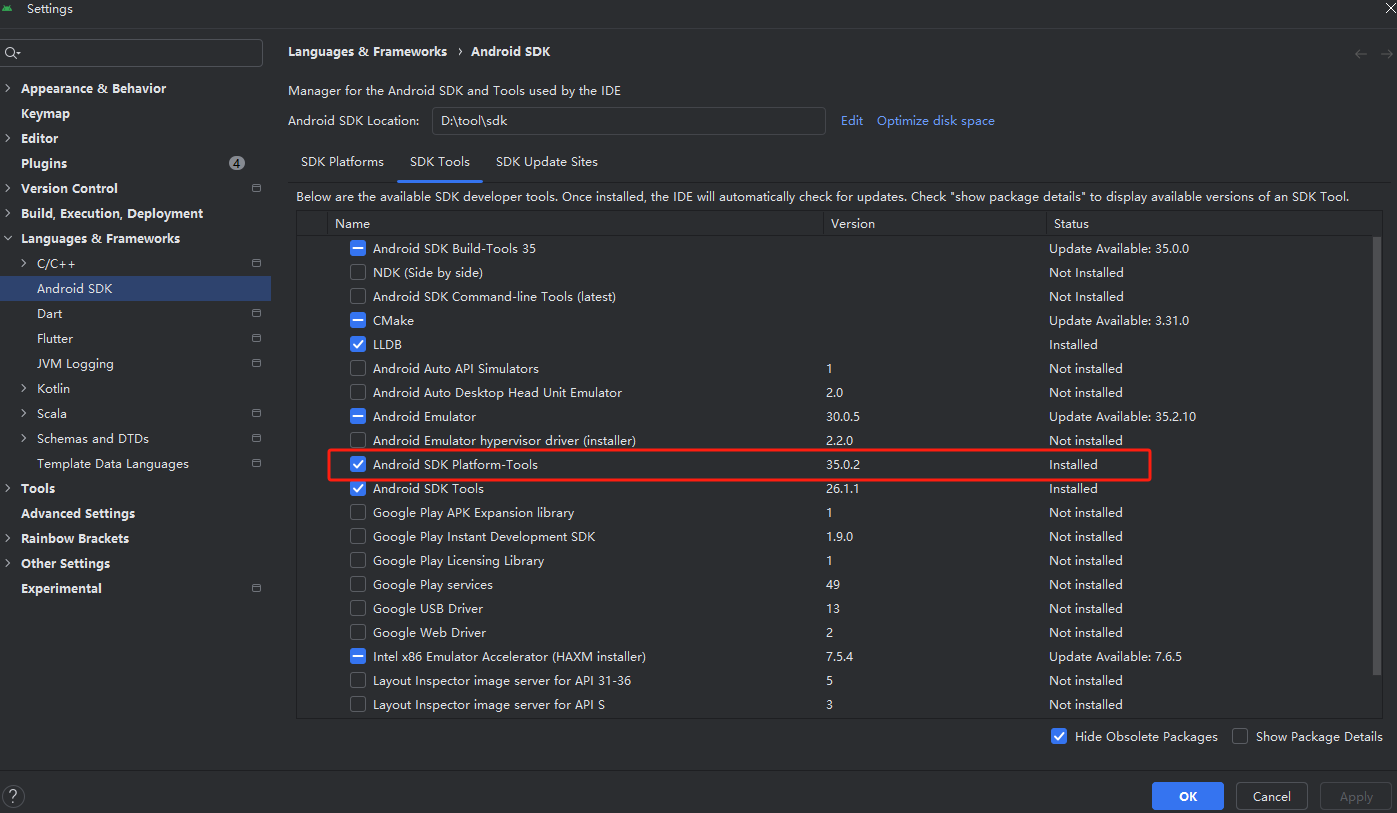Click the back navigation arrow icon
The height and width of the screenshot is (813, 1397).
[x=1361, y=53]
